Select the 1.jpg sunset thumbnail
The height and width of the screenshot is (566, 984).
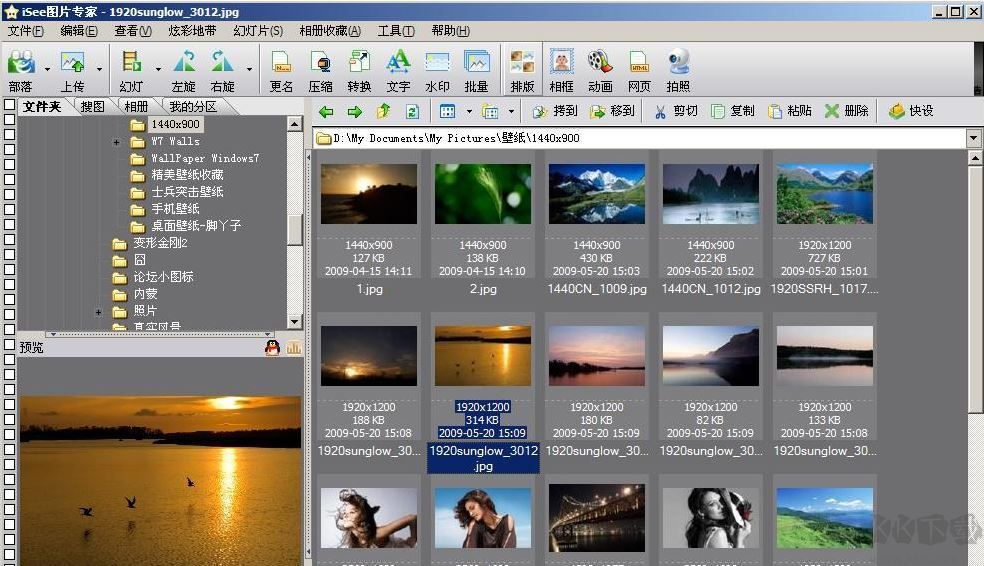click(368, 194)
